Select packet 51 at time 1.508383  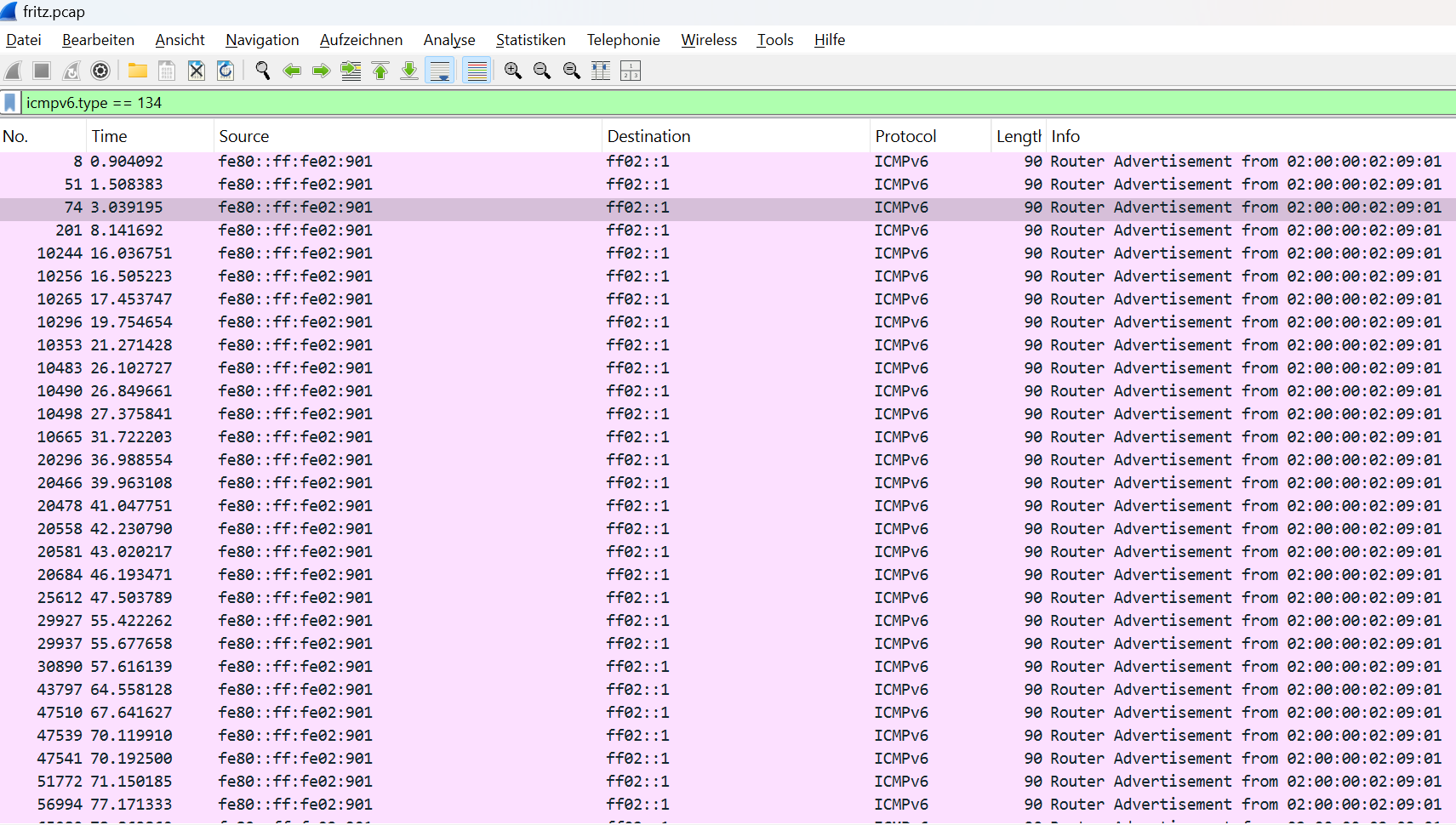pos(728,185)
